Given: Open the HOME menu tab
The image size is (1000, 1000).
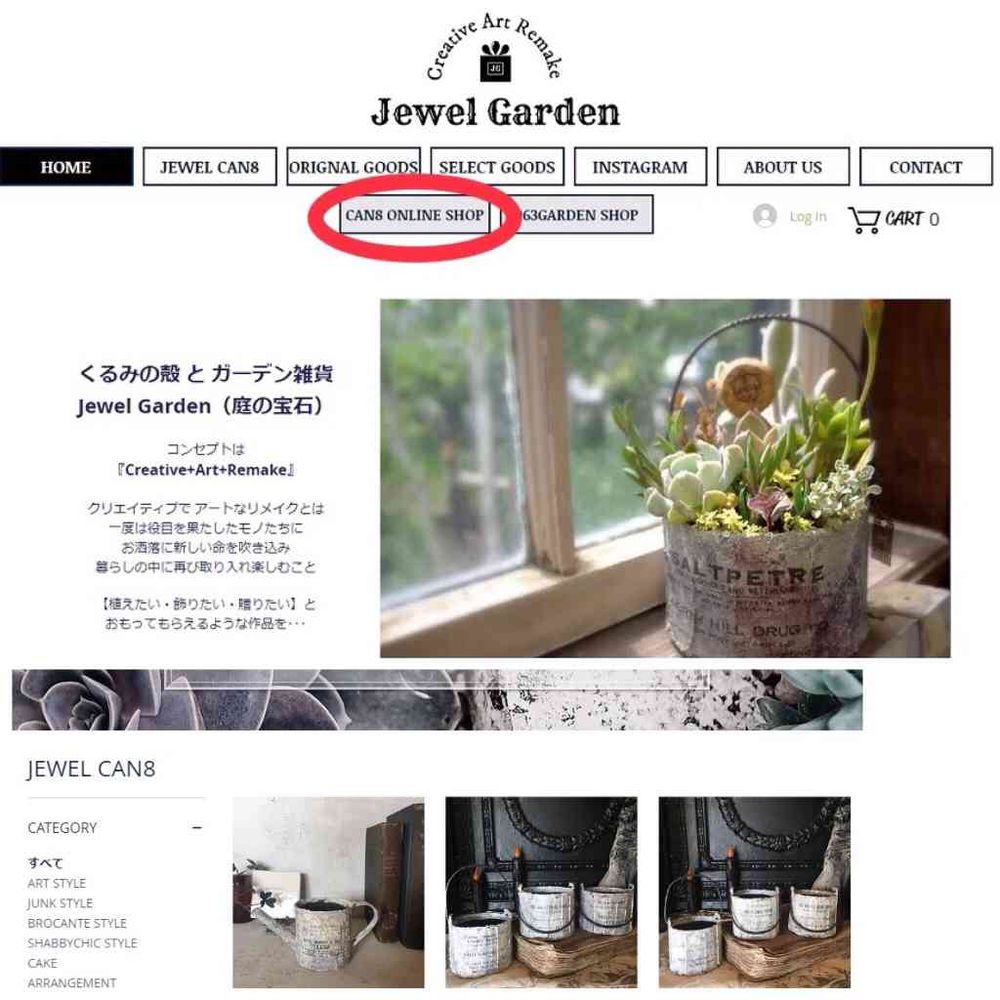Looking at the screenshot, I should click(x=66, y=167).
